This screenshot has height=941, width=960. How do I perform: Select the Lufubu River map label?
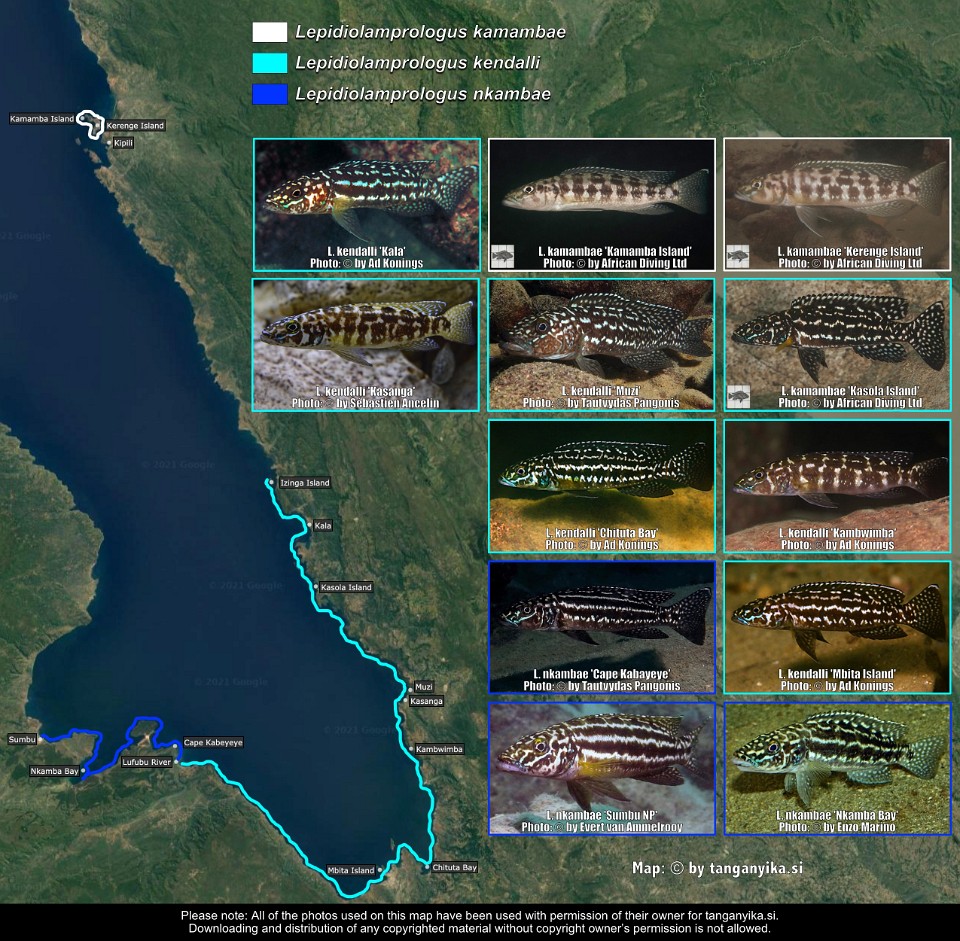[146, 762]
